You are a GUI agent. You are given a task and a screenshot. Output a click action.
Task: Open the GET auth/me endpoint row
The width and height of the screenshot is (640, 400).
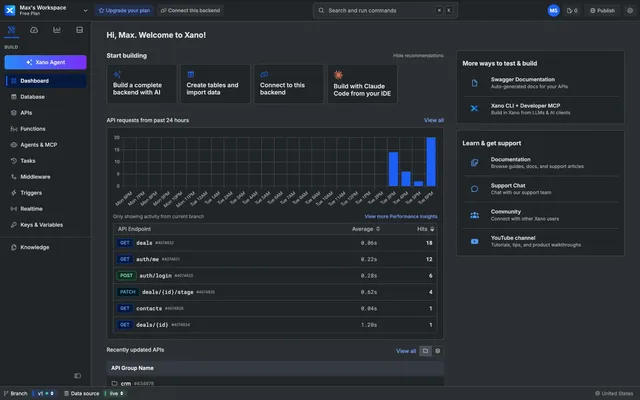(x=275, y=259)
